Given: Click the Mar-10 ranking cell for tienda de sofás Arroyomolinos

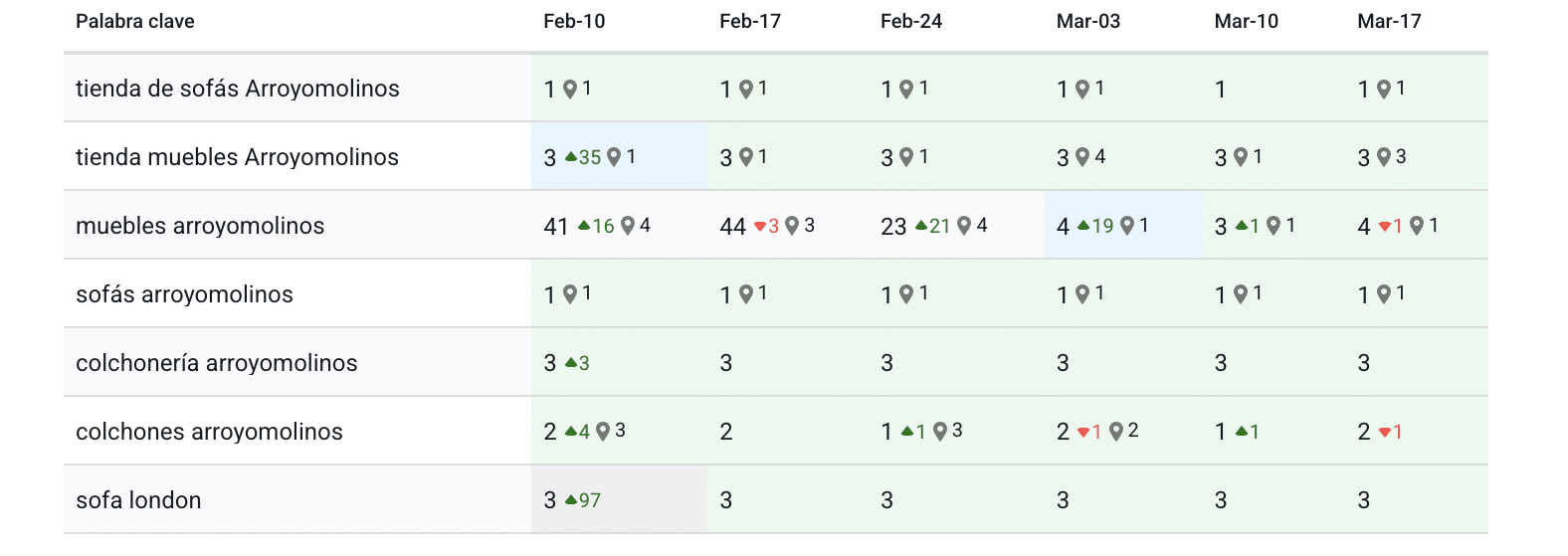Looking at the screenshot, I should point(1221,90).
